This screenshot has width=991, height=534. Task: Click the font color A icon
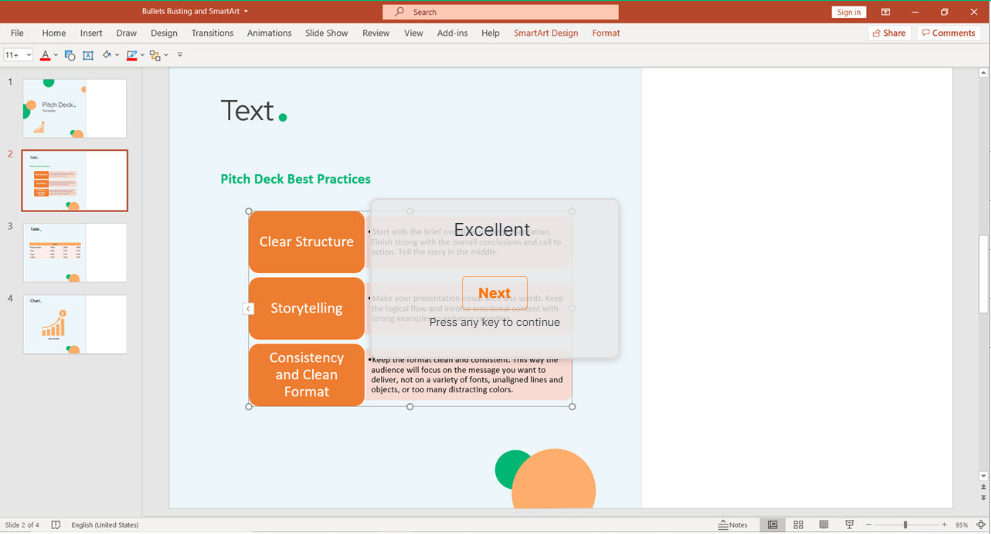coord(45,56)
